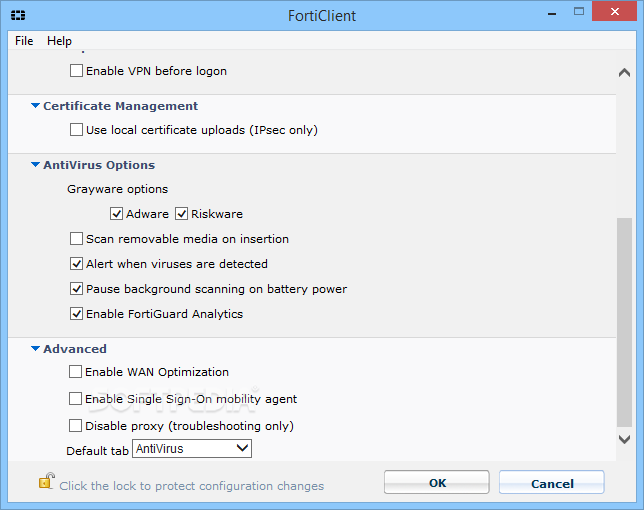644x510 pixels.
Task: Click the scroll down arrow
Action: point(624,439)
